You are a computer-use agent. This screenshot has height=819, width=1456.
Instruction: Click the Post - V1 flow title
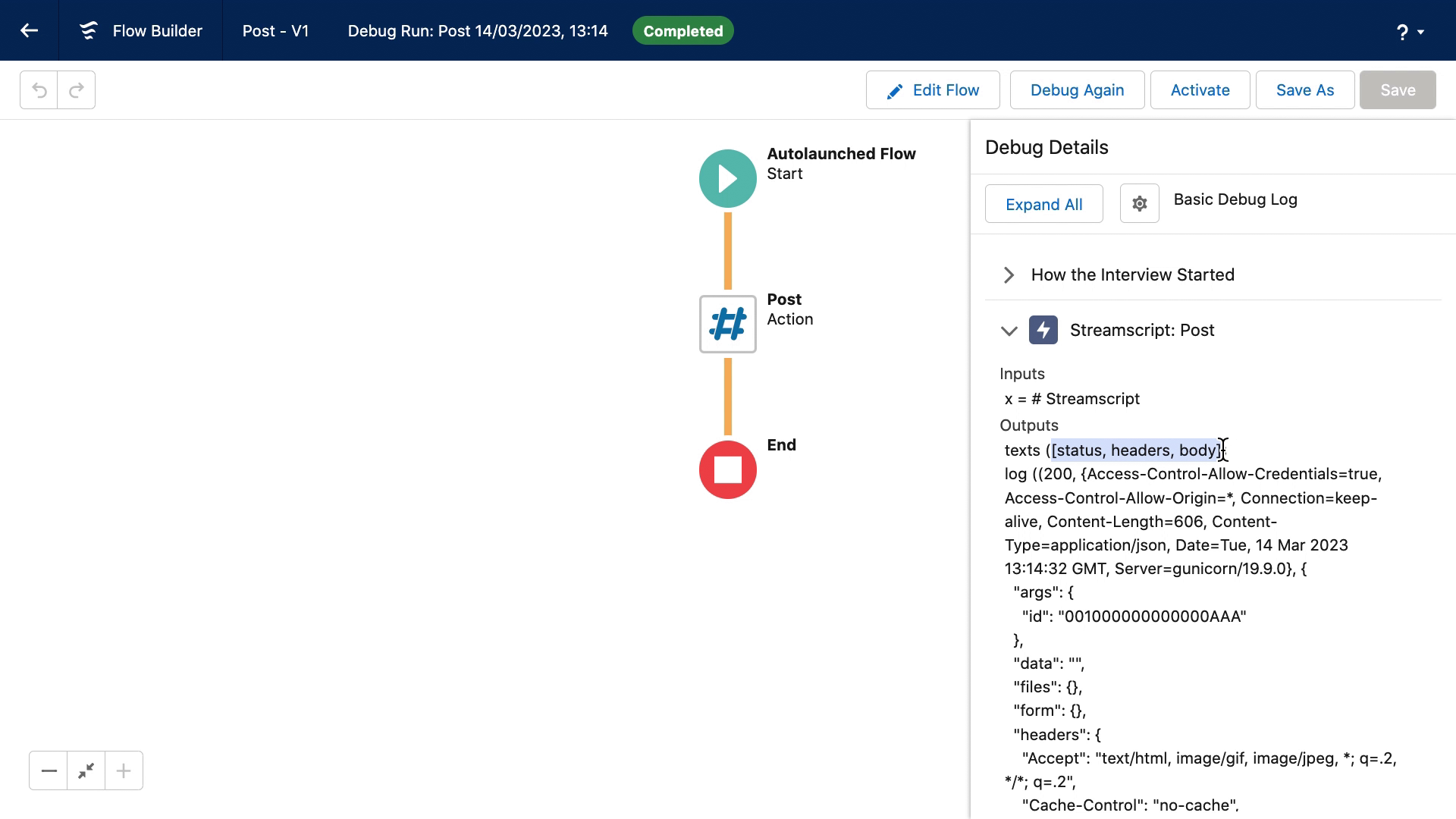pyautogui.click(x=275, y=31)
